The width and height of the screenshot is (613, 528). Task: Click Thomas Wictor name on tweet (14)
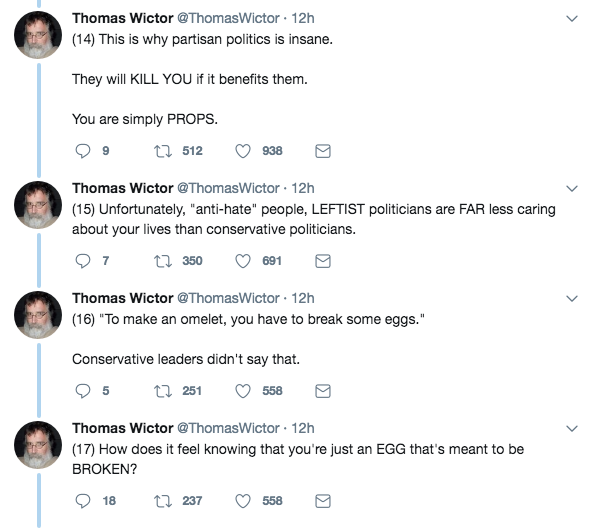pyautogui.click(x=121, y=19)
